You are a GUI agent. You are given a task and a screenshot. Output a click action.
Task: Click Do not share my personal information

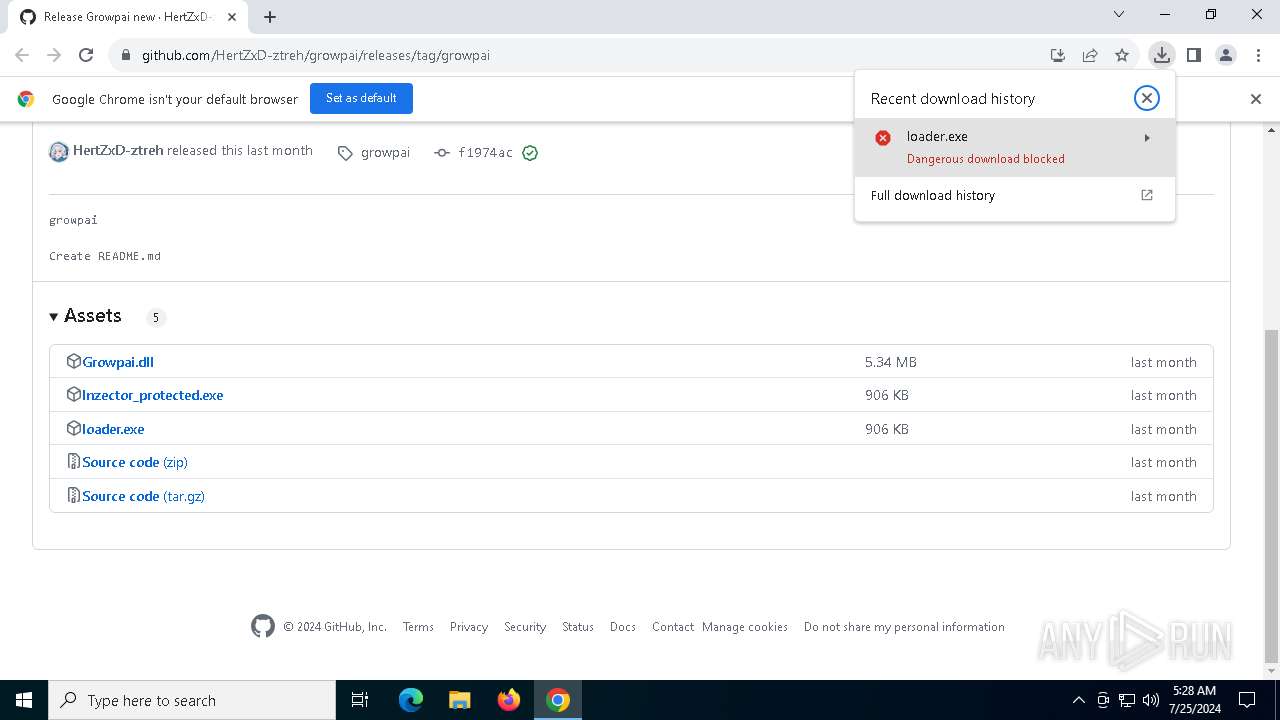click(904, 627)
